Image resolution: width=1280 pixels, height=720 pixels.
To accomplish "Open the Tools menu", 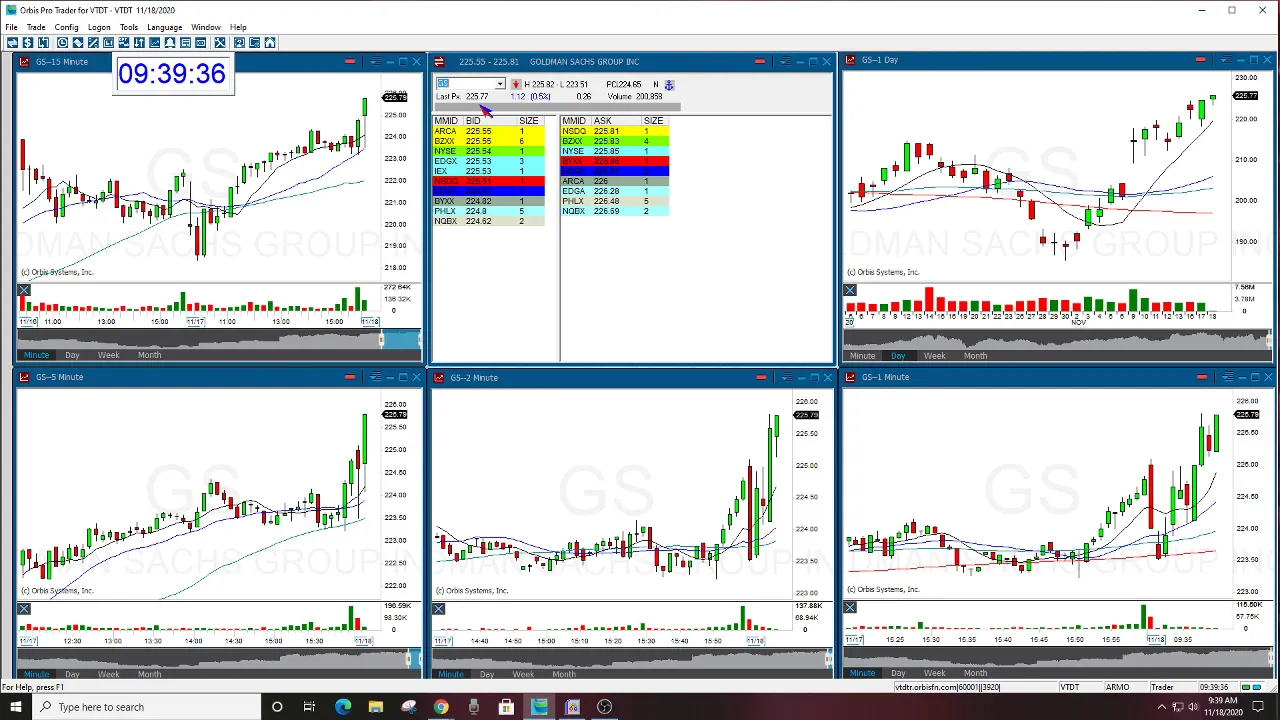I will (x=129, y=27).
